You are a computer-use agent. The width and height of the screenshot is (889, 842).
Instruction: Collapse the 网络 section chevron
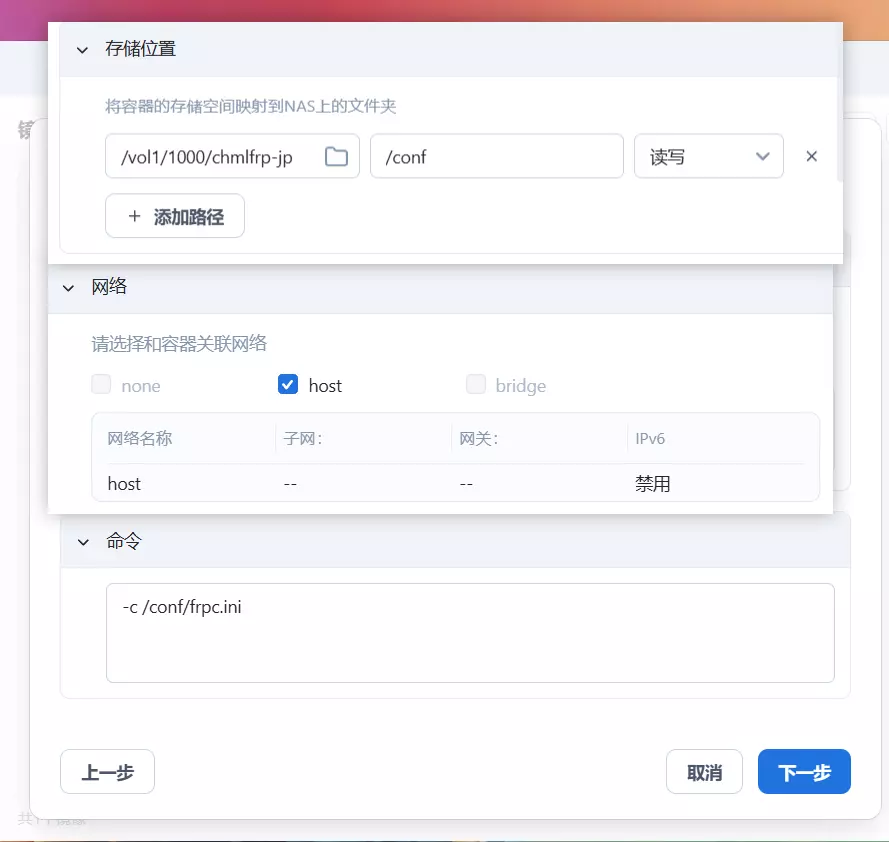[69, 288]
